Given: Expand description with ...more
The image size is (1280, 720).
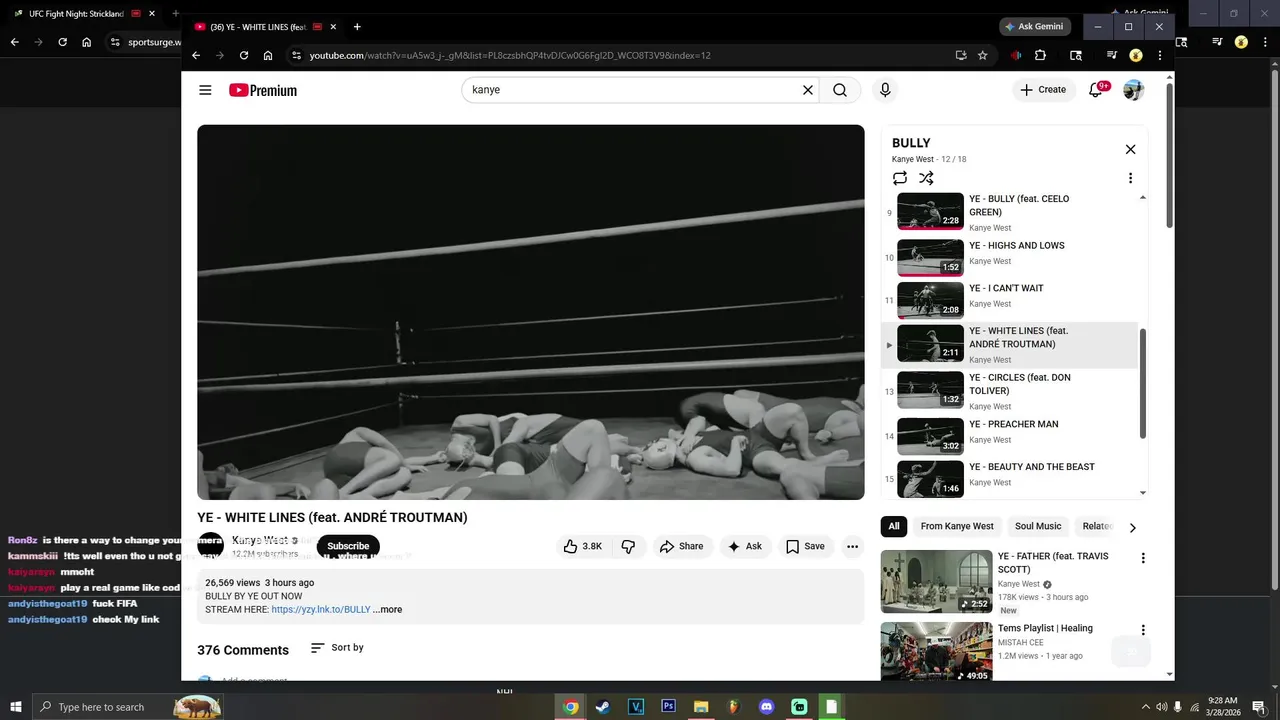Looking at the screenshot, I should click(387, 609).
